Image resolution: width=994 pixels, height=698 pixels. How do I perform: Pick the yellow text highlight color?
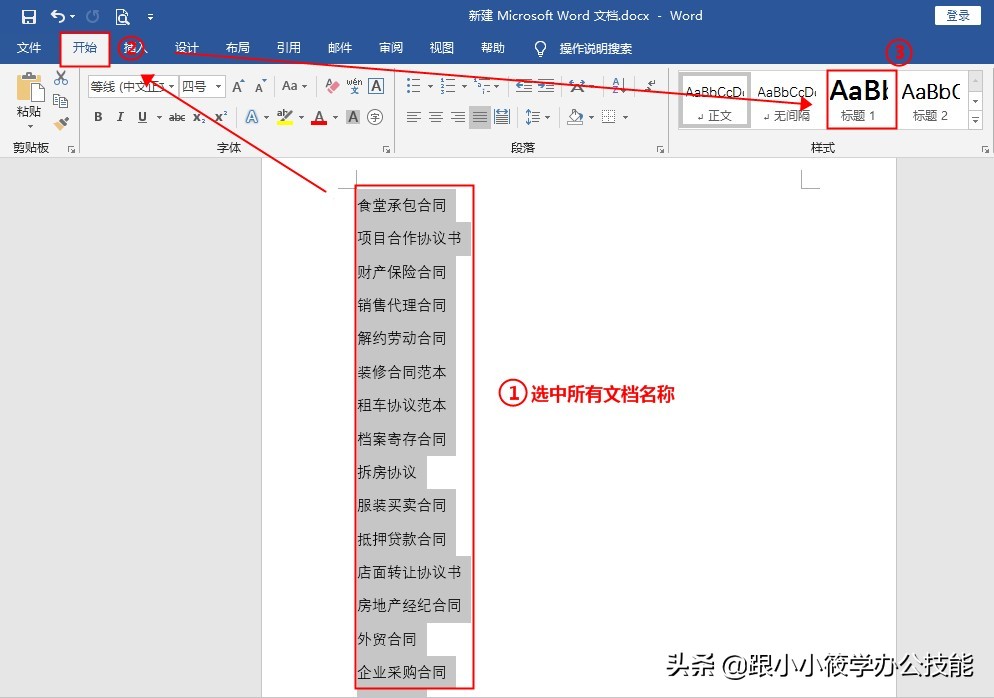[285, 117]
